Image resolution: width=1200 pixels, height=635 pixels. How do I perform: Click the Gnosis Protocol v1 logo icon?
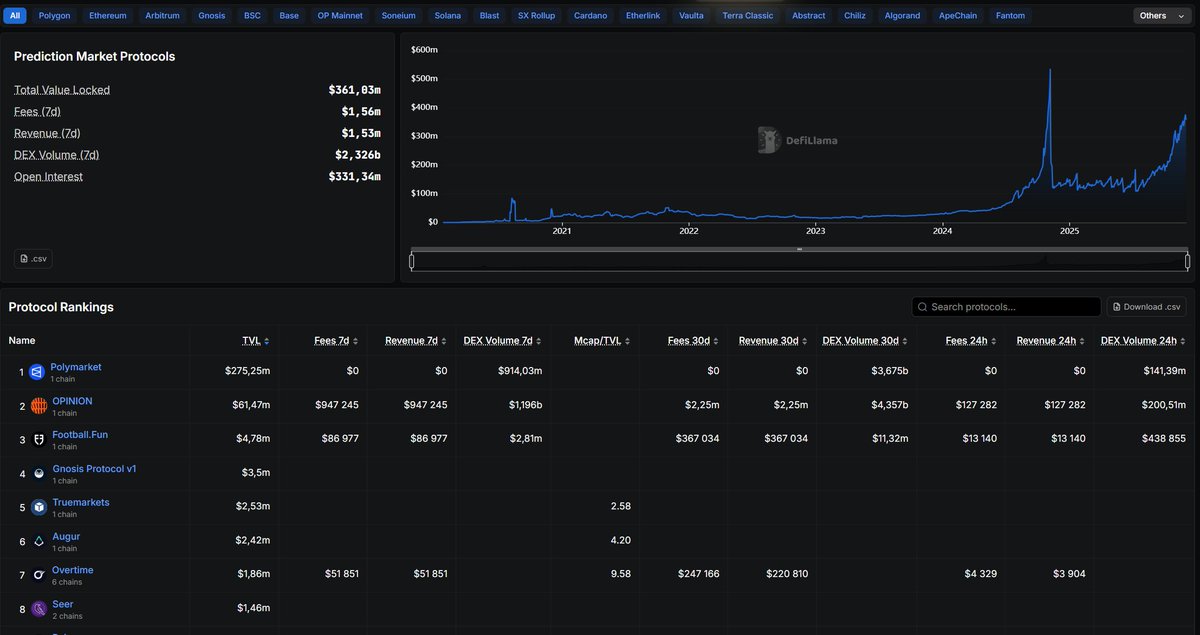(x=38, y=474)
